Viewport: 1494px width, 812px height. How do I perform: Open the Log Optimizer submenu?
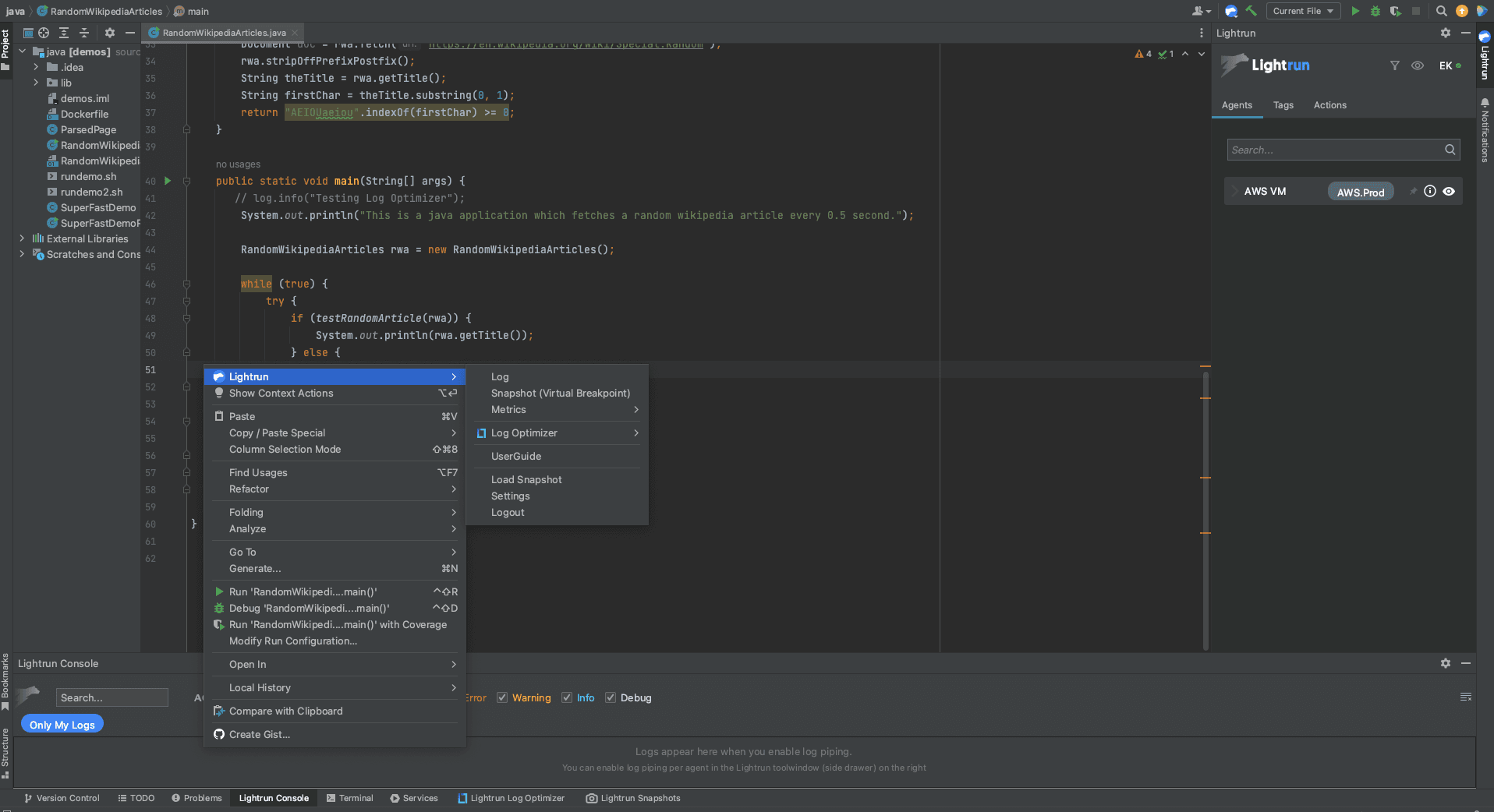point(558,432)
